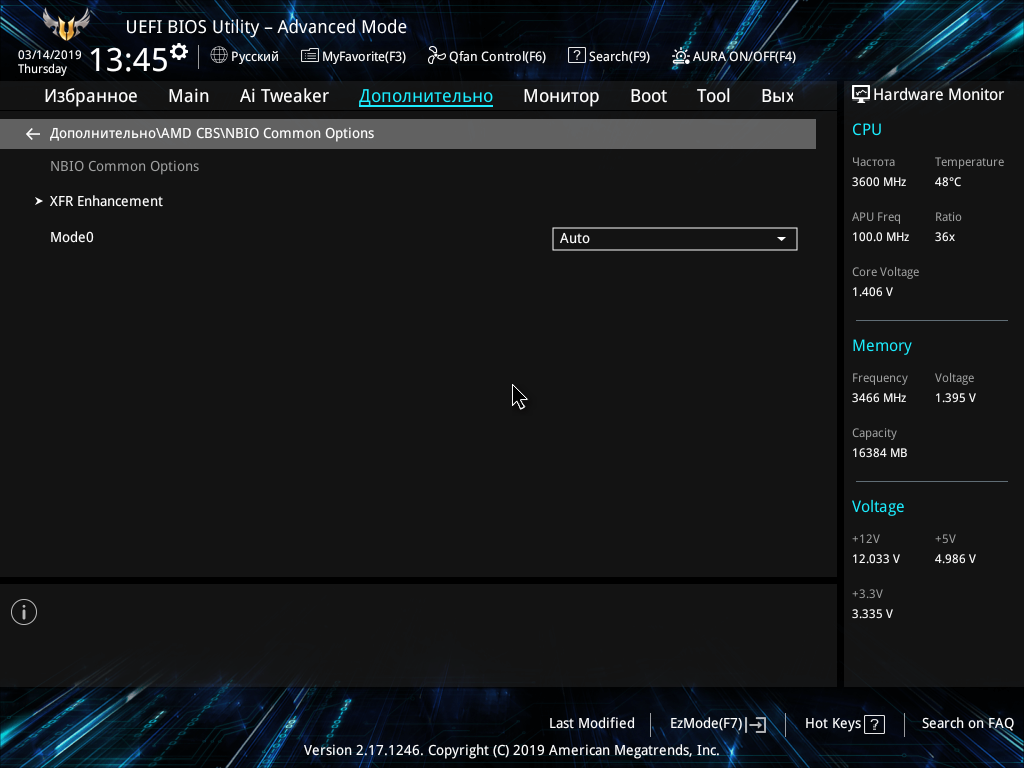Click the memory frequency 3466 MHz value
Viewport: 1024px width, 768px height.
[879, 398]
